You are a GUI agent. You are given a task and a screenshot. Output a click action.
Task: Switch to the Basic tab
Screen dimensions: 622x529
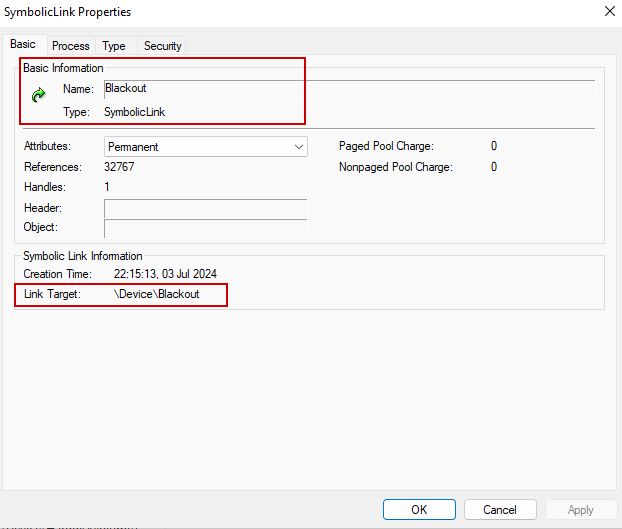point(23,45)
